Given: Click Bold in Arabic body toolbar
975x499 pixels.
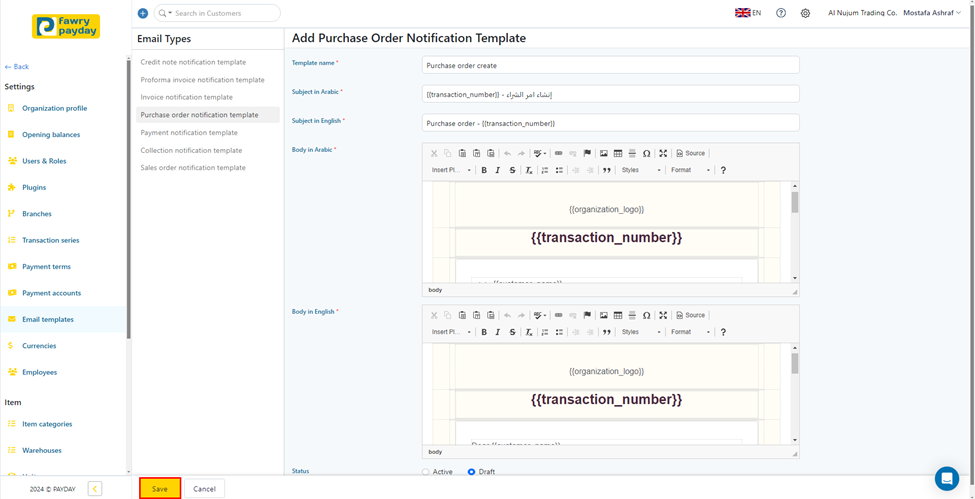Looking at the screenshot, I should (484, 170).
